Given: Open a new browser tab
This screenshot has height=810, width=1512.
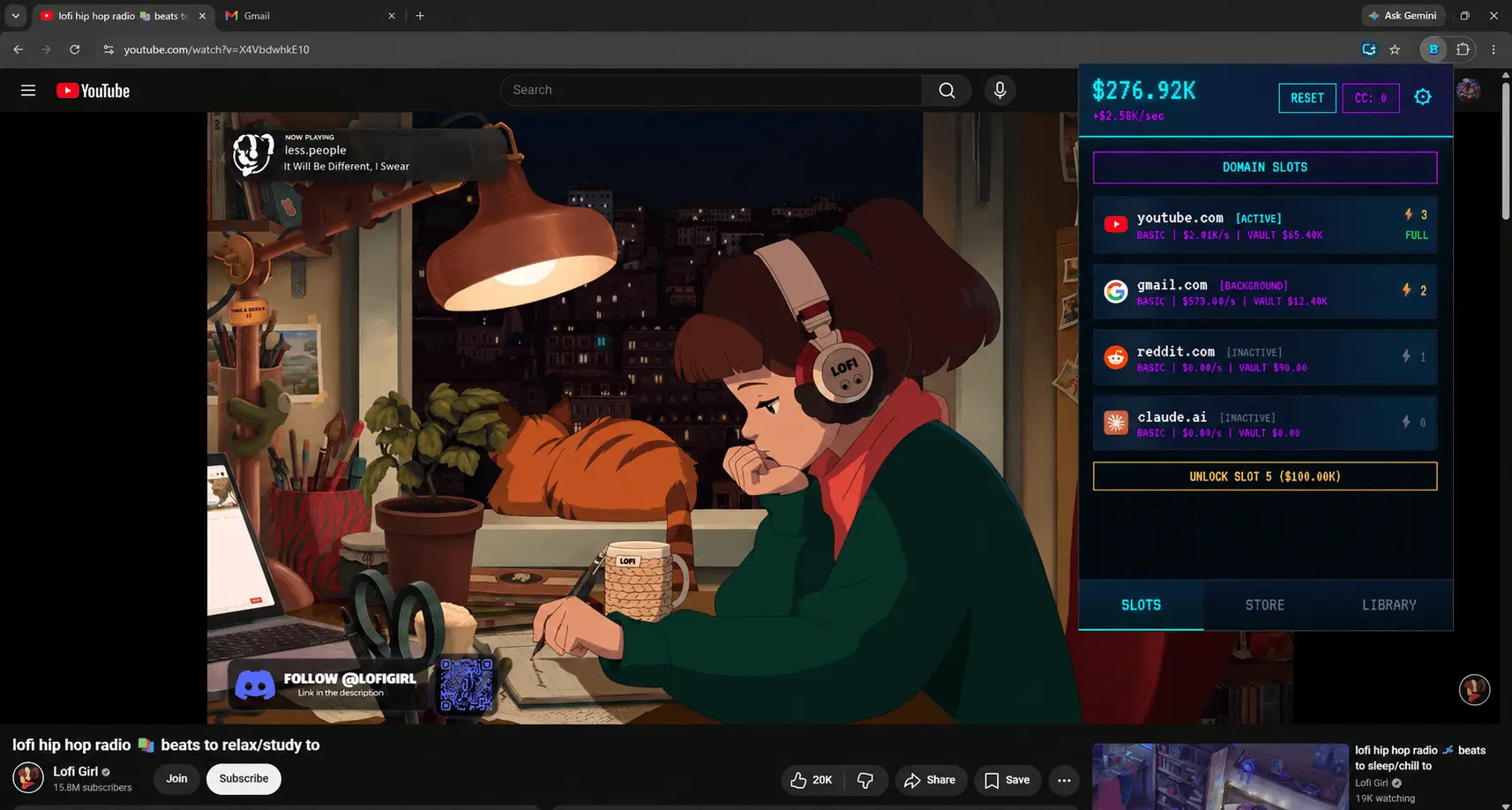Looking at the screenshot, I should (420, 16).
